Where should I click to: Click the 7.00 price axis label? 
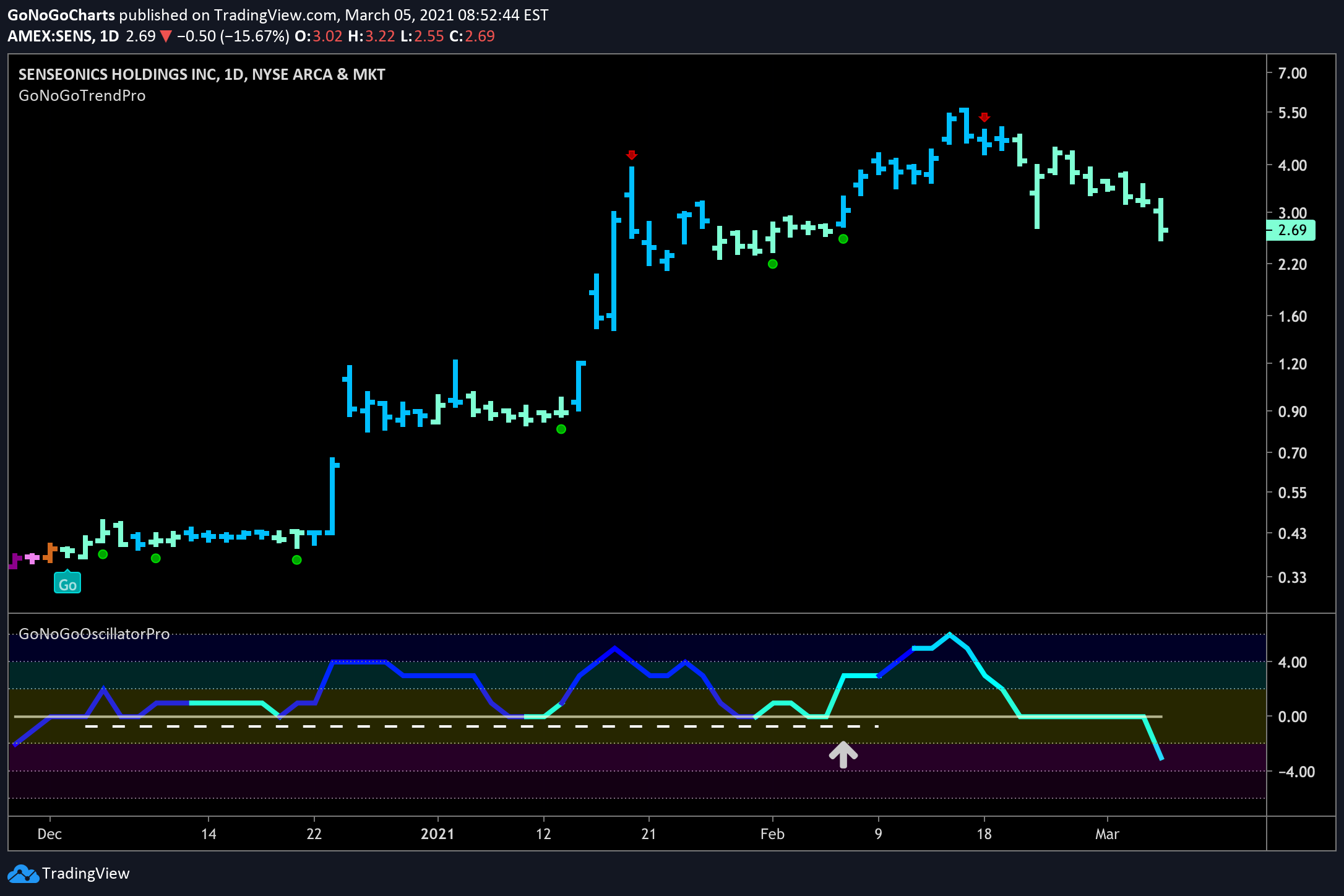pos(1293,73)
